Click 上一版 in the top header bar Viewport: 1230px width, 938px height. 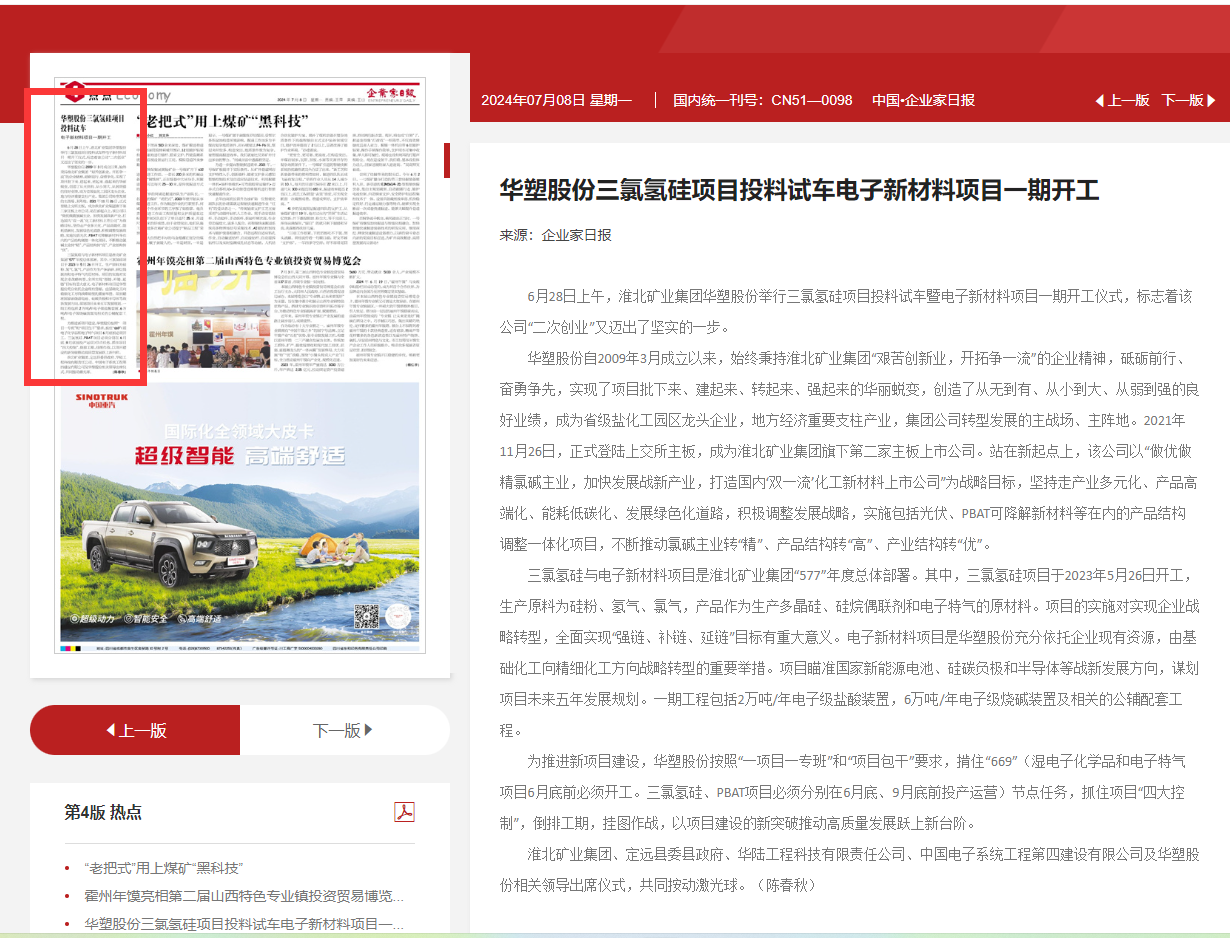tap(1128, 100)
